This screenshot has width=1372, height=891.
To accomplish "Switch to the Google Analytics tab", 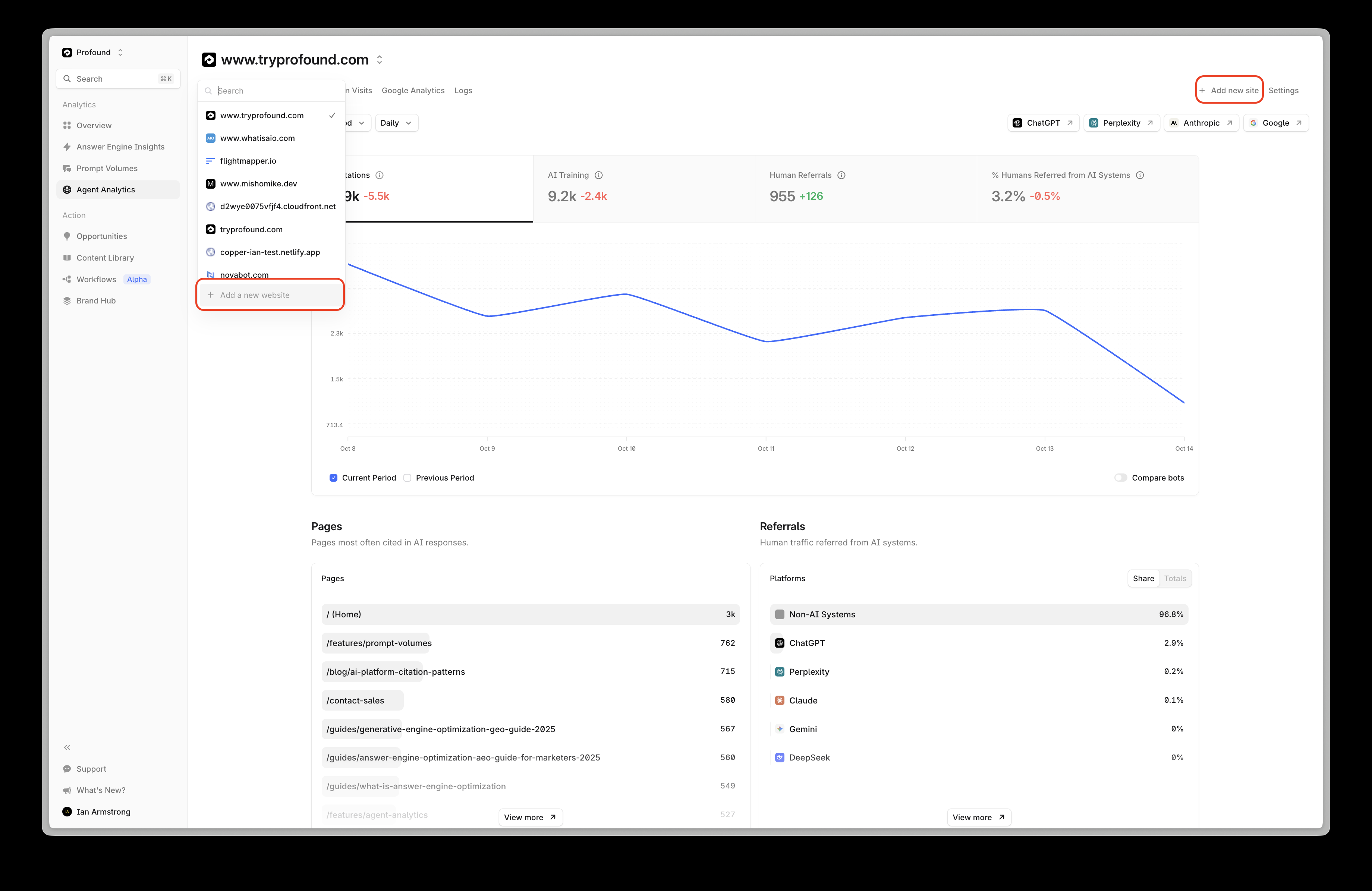I will pyautogui.click(x=413, y=91).
